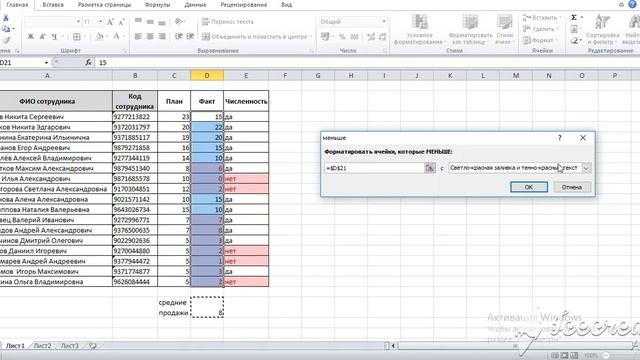Toggle bold Ж formatting
Screen dimensions: 640x360
31,37
